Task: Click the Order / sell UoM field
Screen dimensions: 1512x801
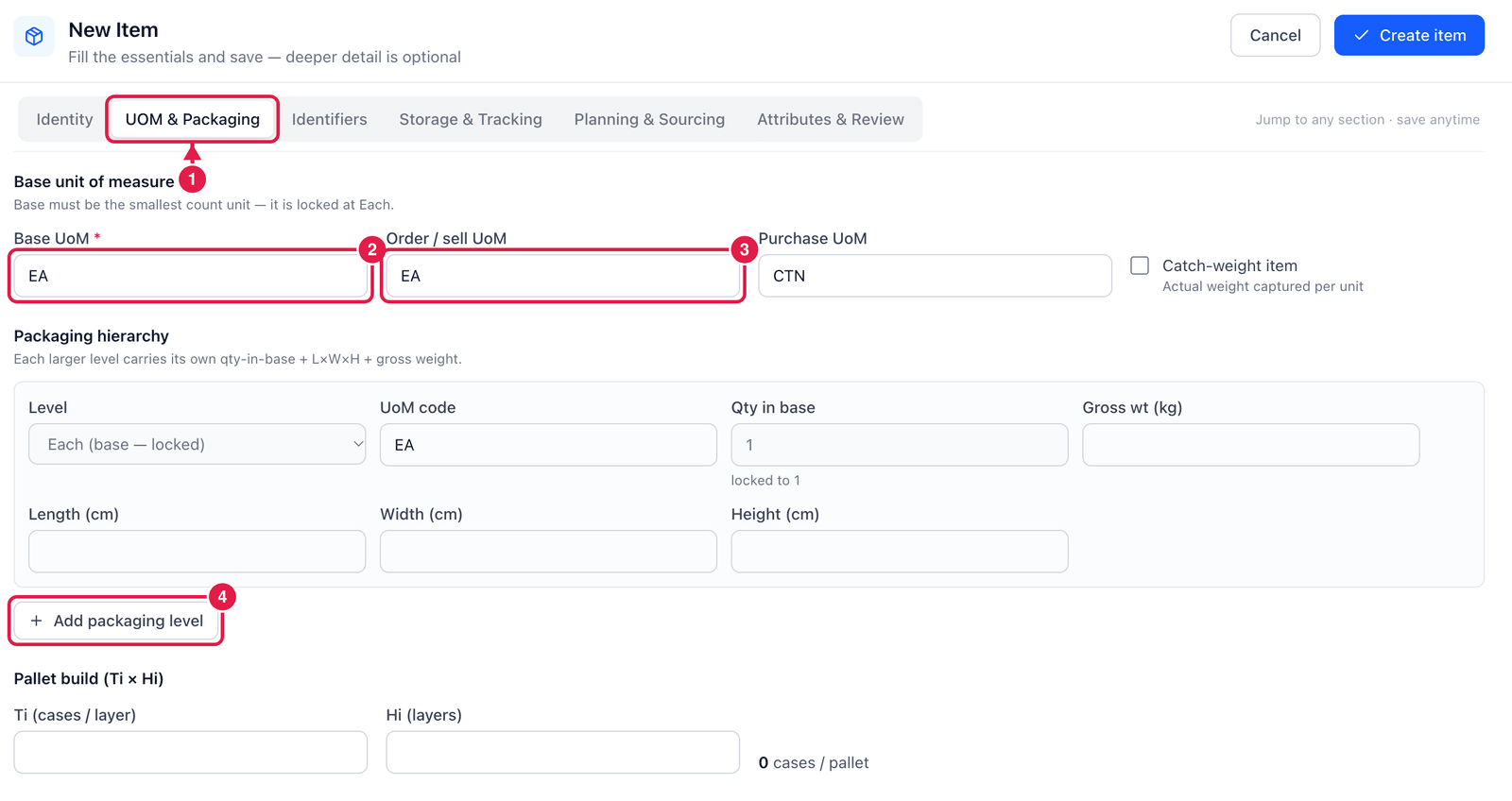Action: tap(562, 276)
